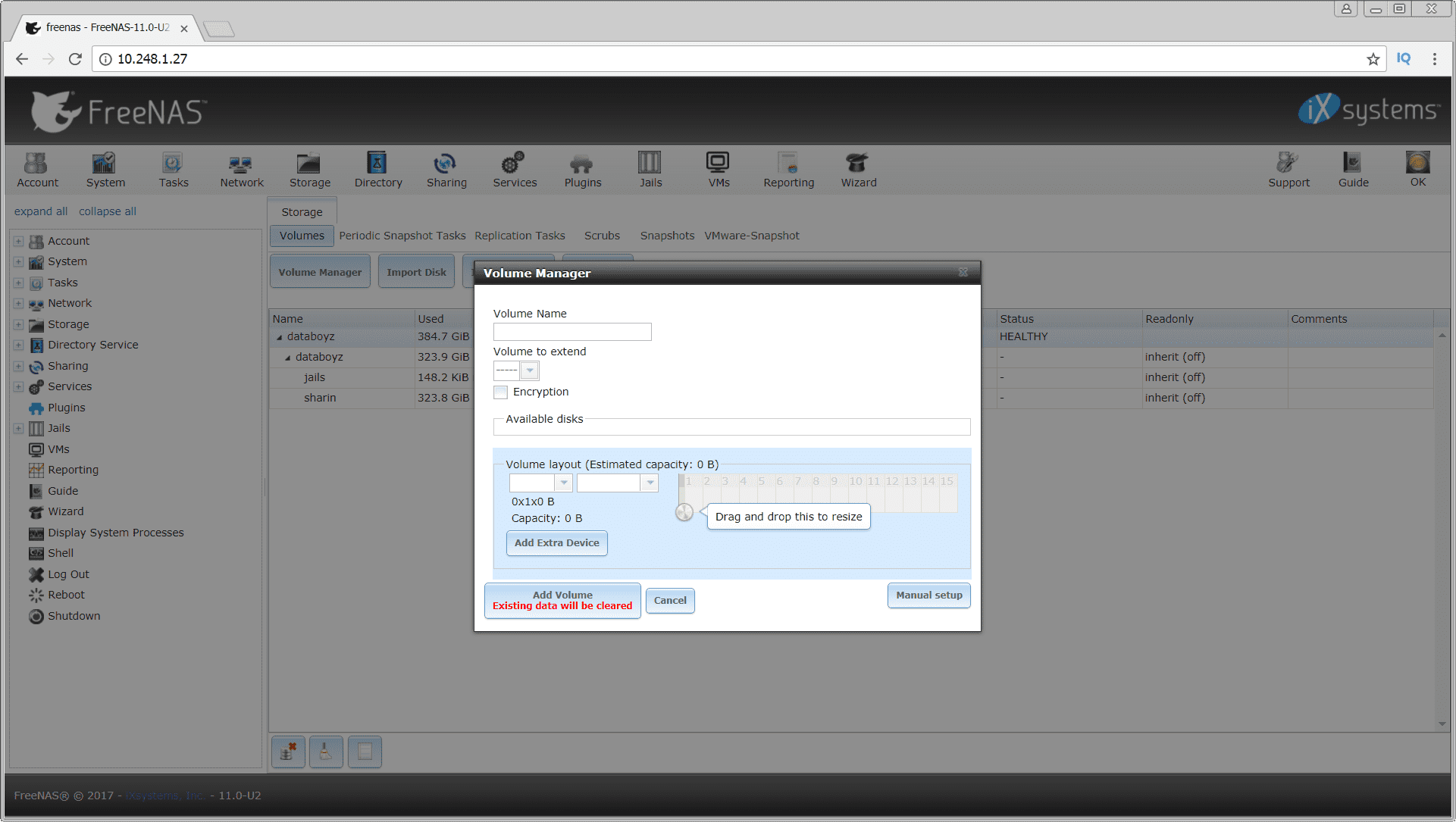Toggle collapse all in left sidebar
The width and height of the screenshot is (1456, 822).
[x=108, y=211]
